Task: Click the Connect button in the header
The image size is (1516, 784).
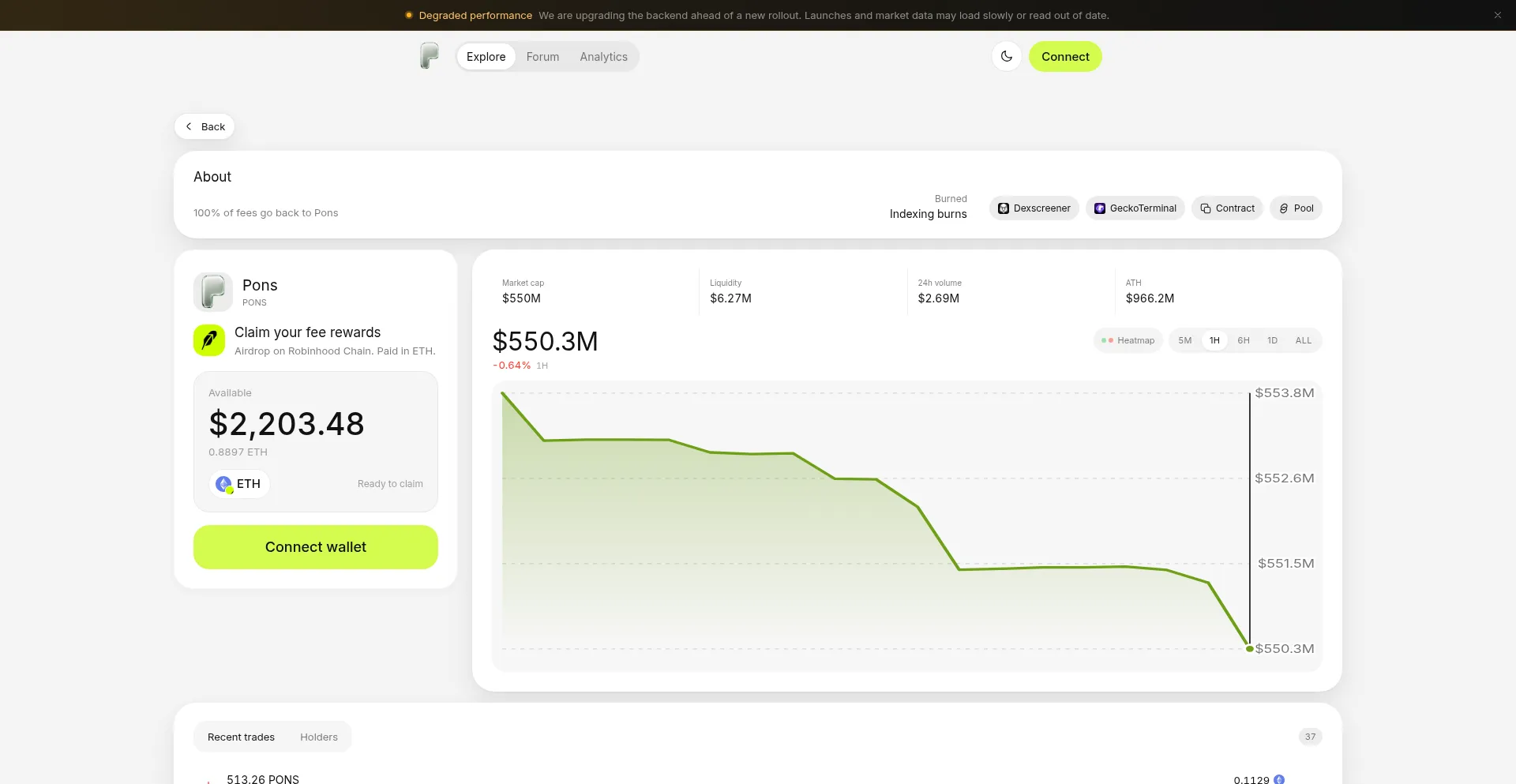Action: 1065,57
